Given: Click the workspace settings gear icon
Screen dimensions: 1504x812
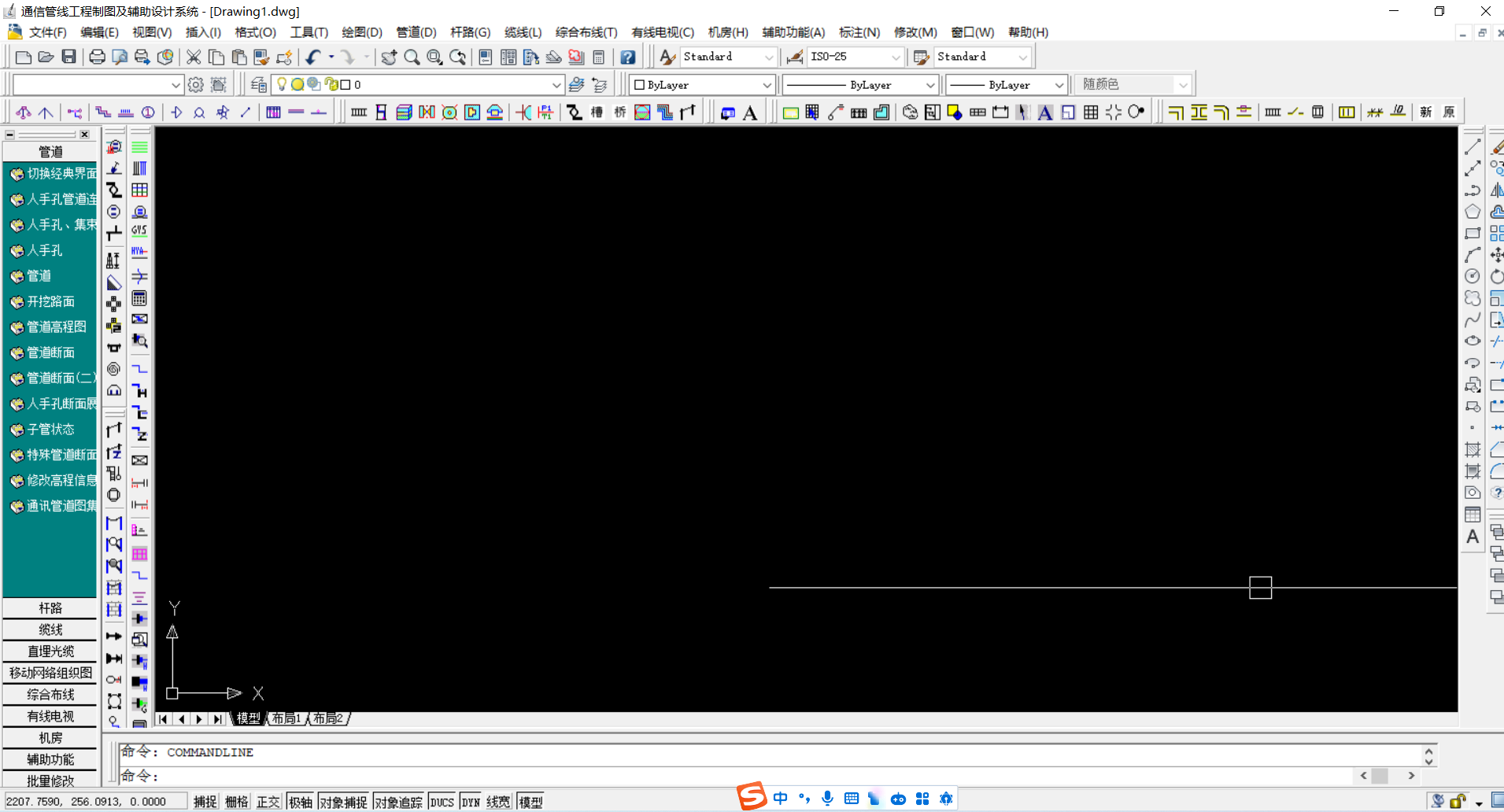Looking at the screenshot, I should pos(196,84).
